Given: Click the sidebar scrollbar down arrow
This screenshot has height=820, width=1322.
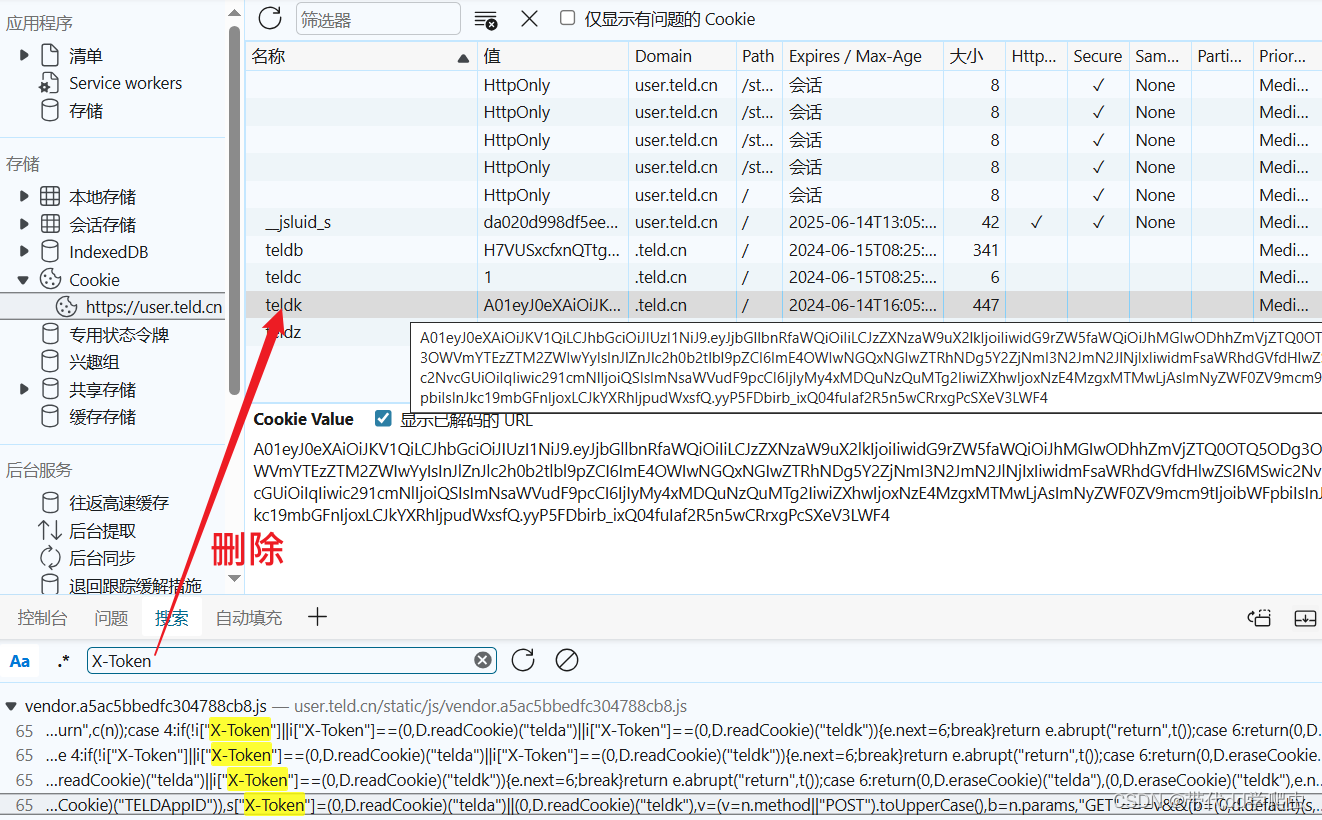Looking at the screenshot, I should 235,578.
